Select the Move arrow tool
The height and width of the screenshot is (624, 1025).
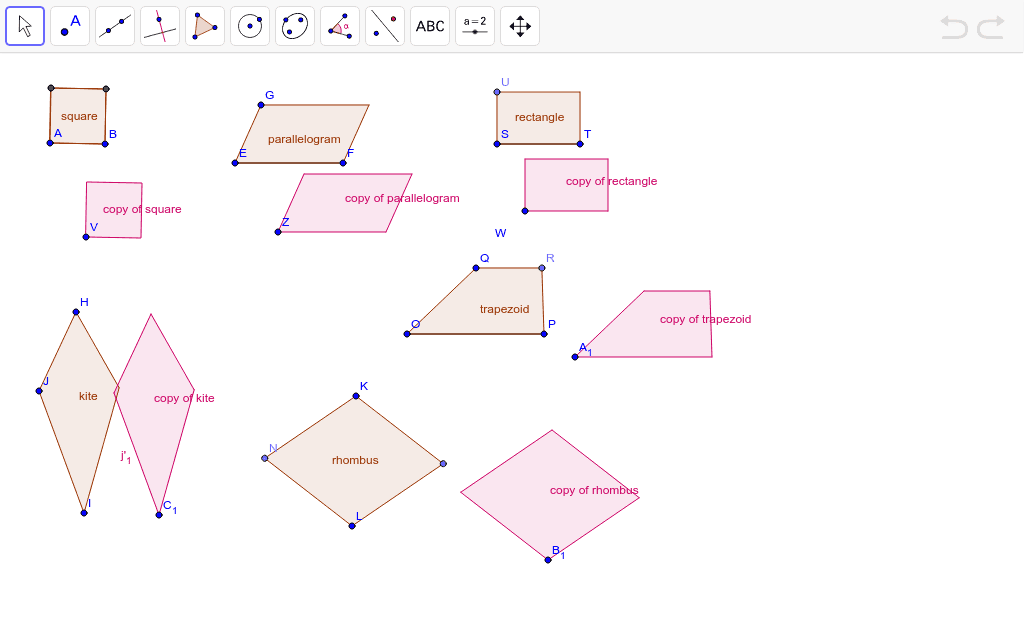[25, 26]
